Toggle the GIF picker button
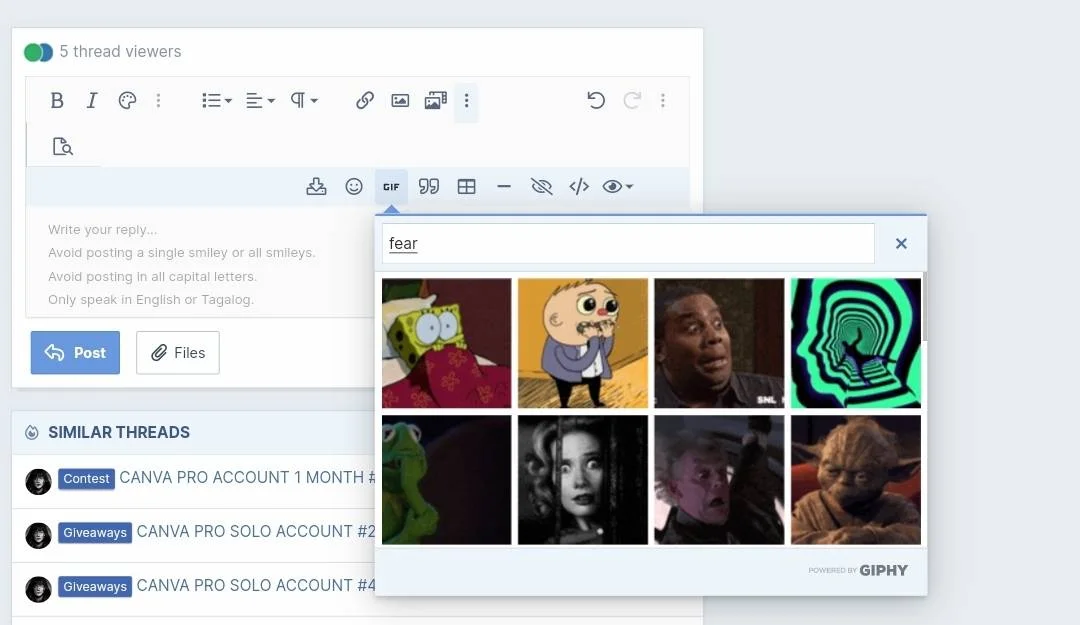Image resolution: width=1080 pixels, height=625 pixels. [391, 187]
